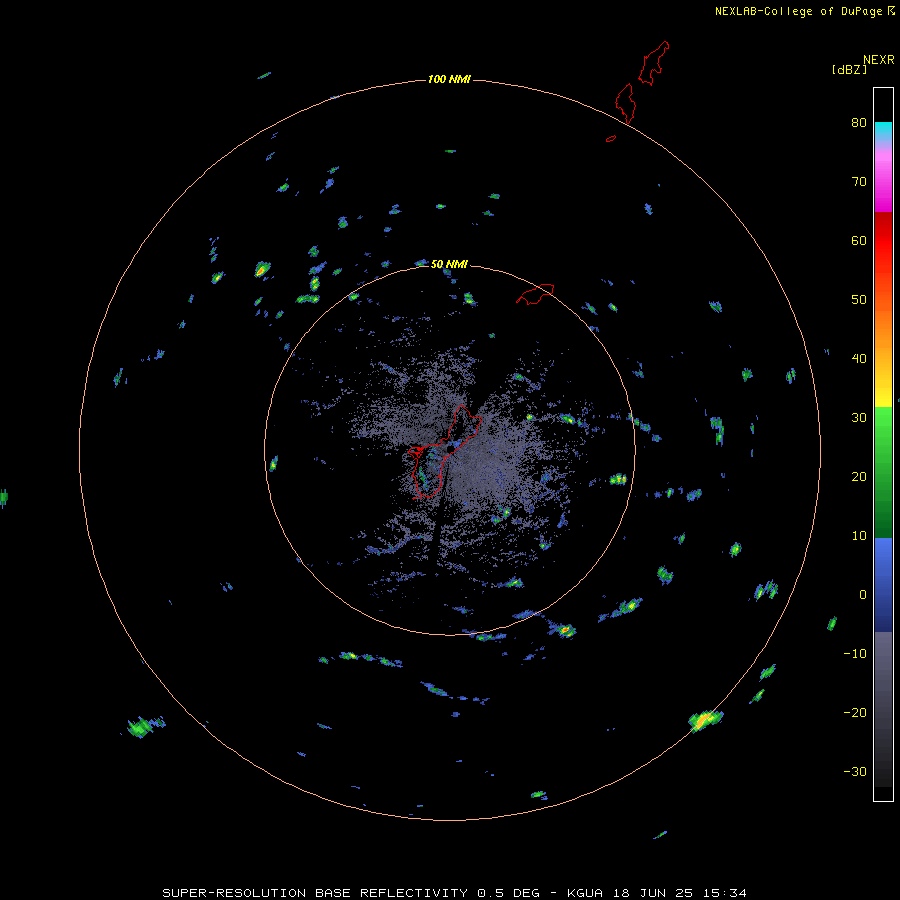
Task: Click the 30 tick on the dBZ scale
Action: pos(859,417)
